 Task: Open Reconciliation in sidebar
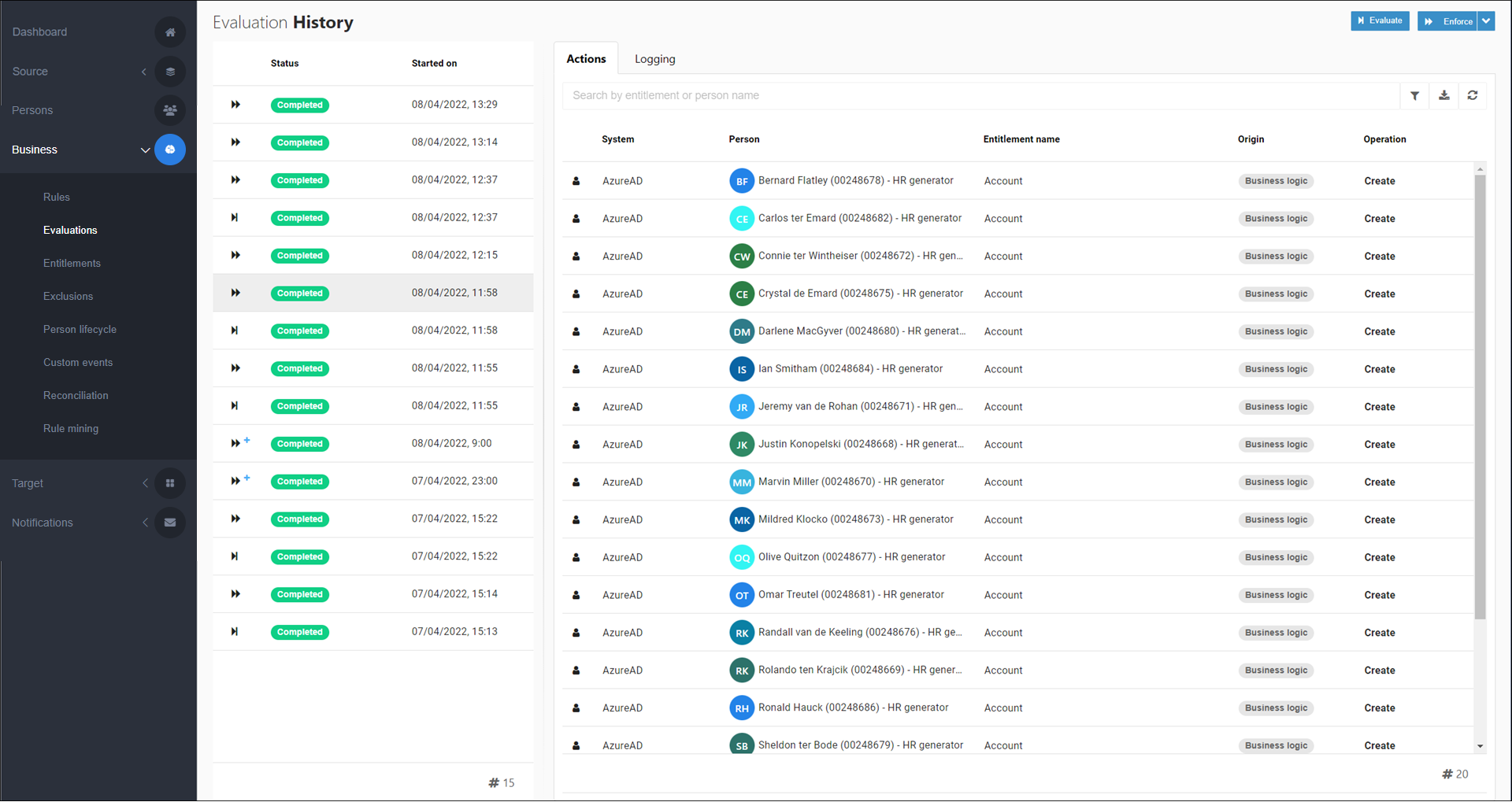tap(76, 396)
